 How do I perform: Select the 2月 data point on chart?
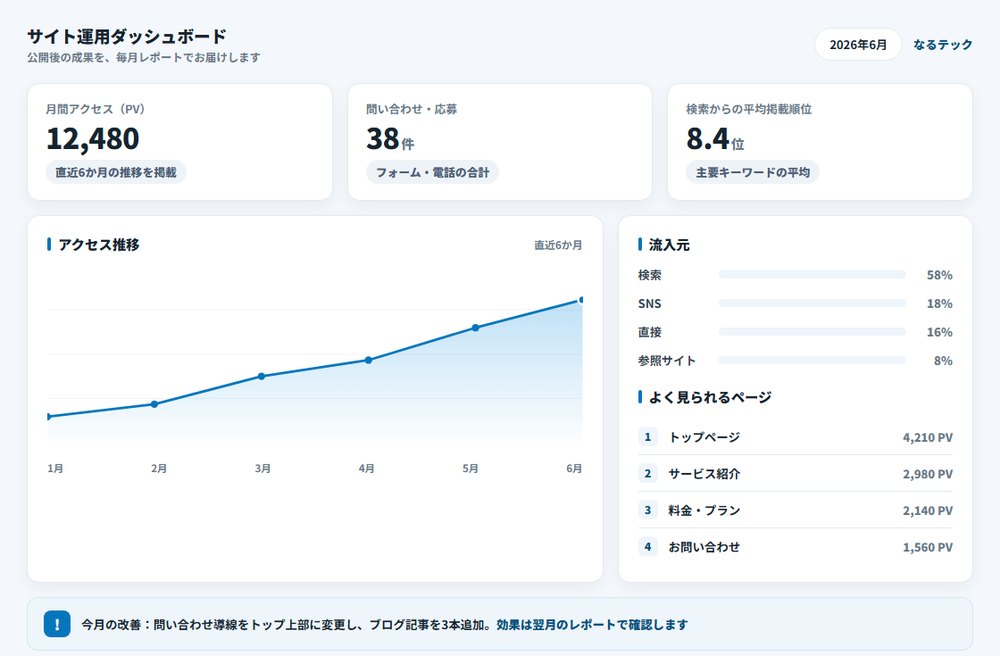tap(154, 404)
